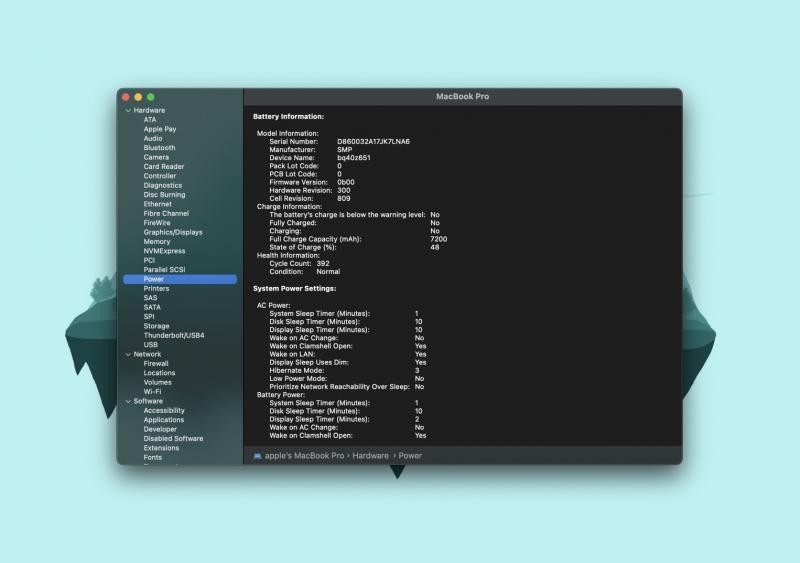The height and width of the screenshot is (563, 800).
Task: Click Power in the bottom path bar
Action: point(410,456)
